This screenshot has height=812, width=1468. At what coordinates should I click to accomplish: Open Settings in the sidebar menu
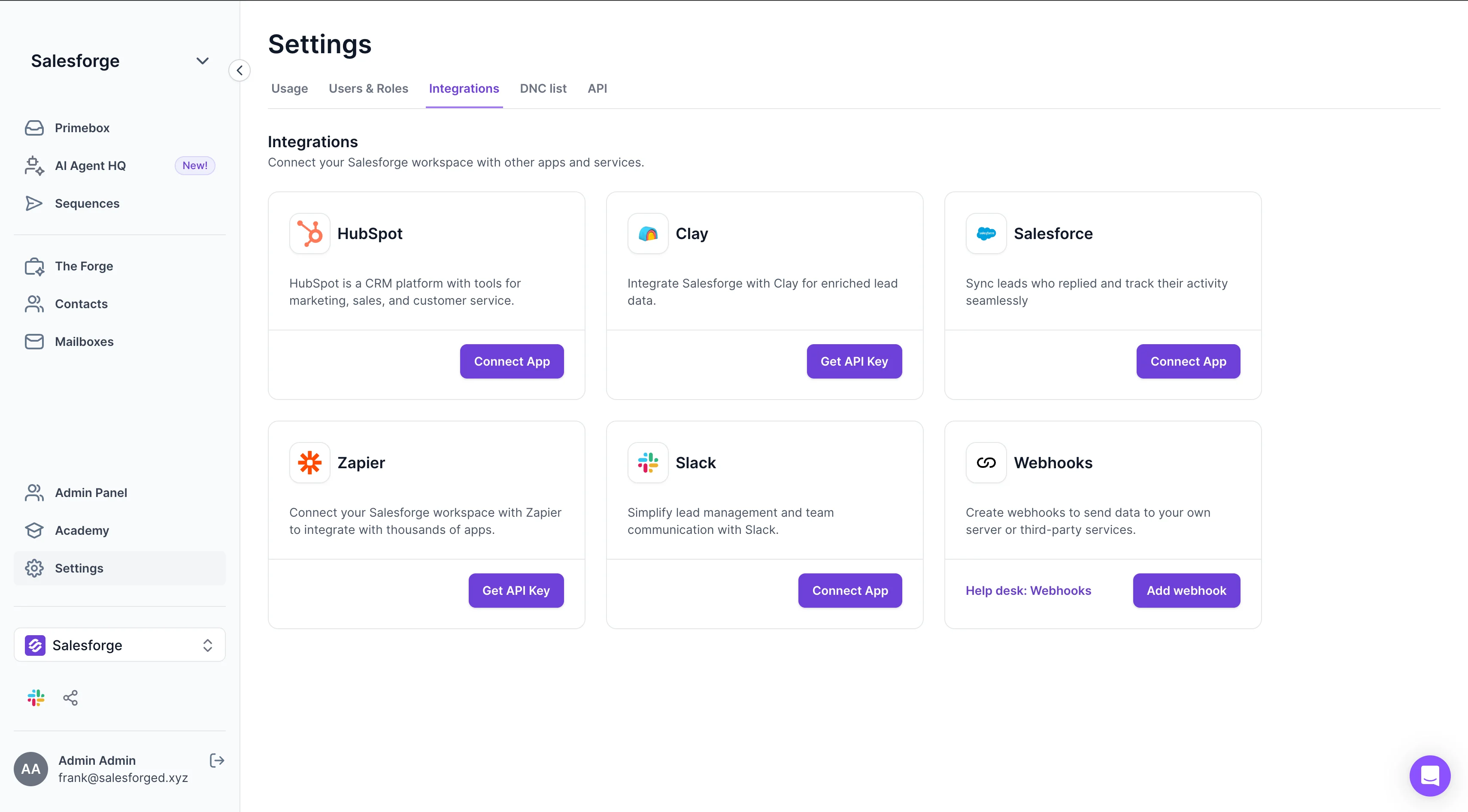120,568
